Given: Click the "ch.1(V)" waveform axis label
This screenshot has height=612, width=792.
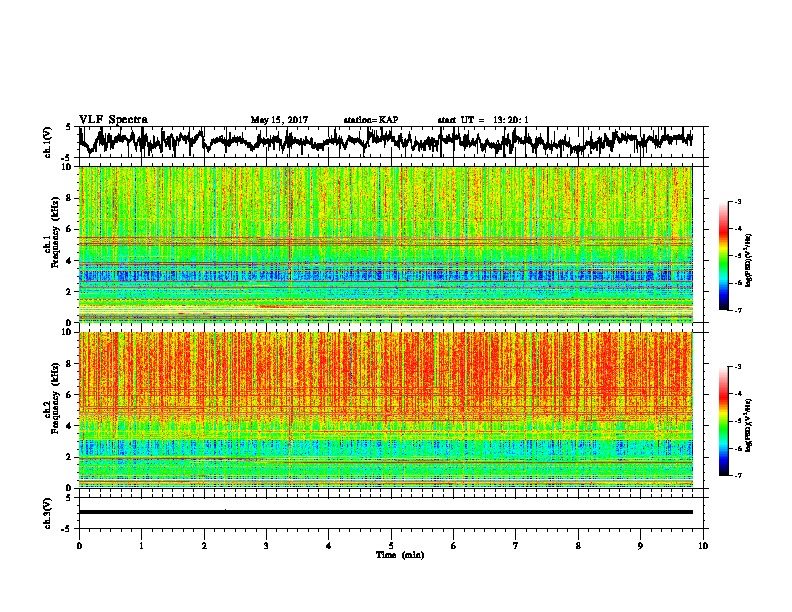Looking at the screenshot, I should click(48, 142).
